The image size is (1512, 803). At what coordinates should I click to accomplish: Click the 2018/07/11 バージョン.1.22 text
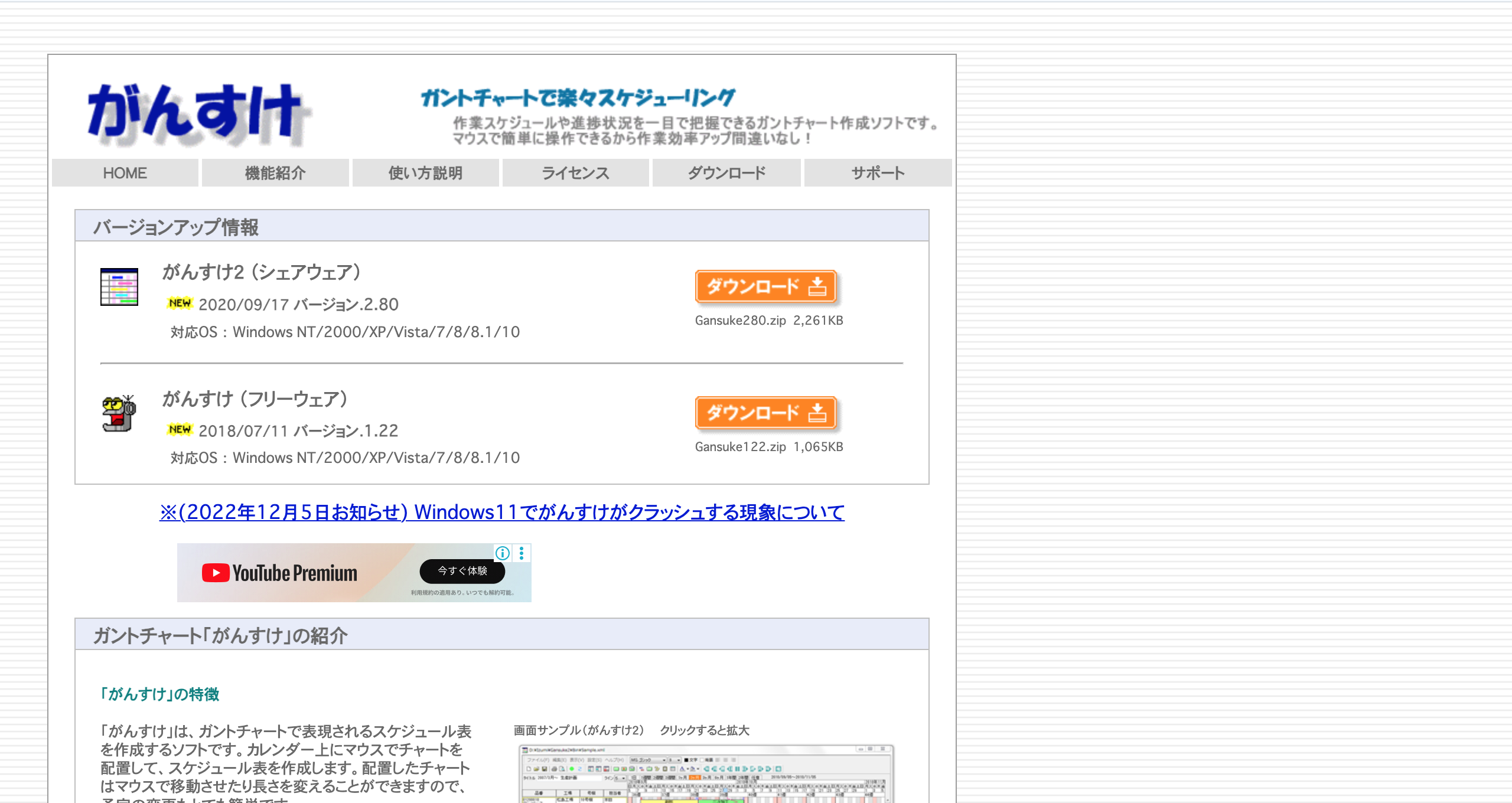point(298,431)
